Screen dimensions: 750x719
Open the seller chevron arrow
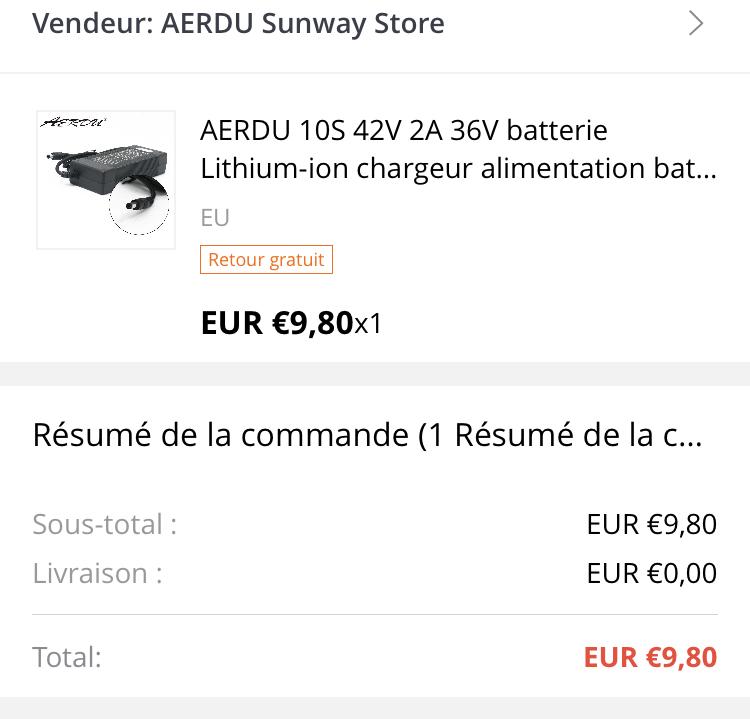click(x=696, y=23)
